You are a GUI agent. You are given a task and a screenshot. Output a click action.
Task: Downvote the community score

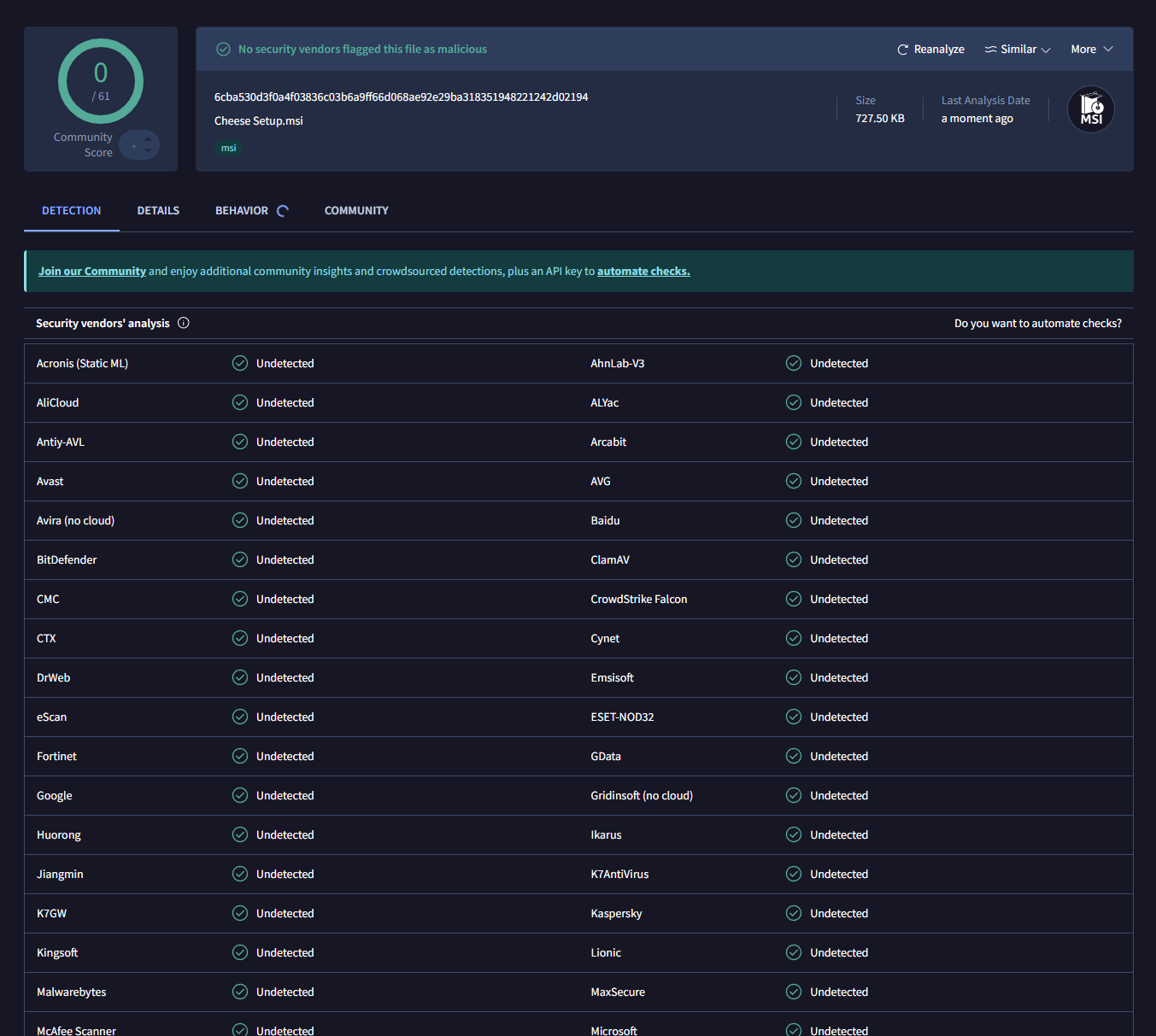point(148,151)
